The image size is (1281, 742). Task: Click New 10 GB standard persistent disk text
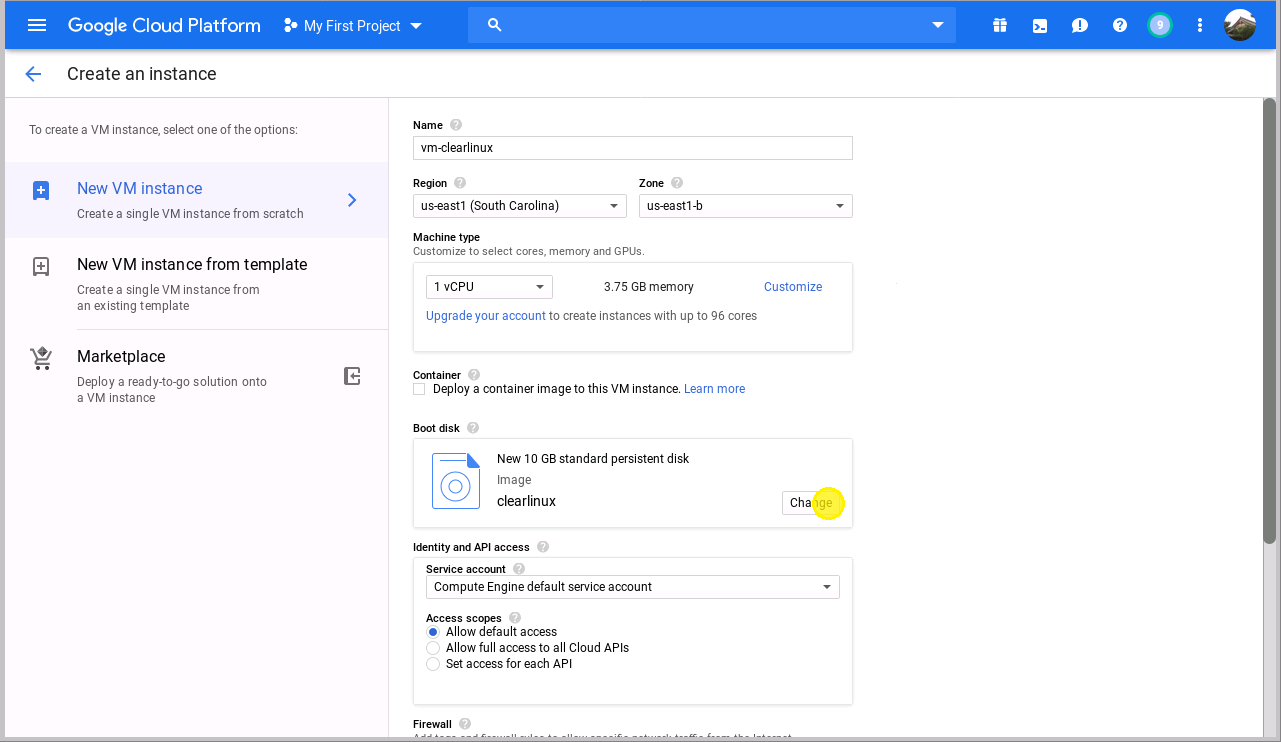pyautogui.click(x=593, y=459)
